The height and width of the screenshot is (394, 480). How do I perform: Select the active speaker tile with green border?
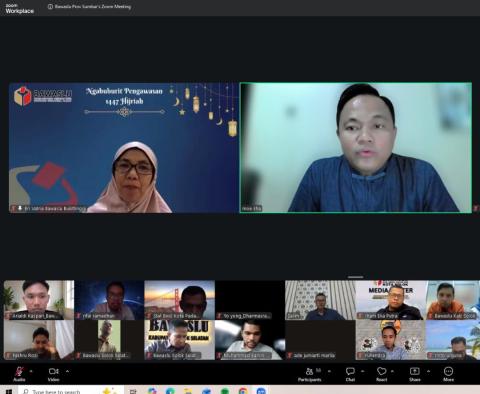click(356, 148)
